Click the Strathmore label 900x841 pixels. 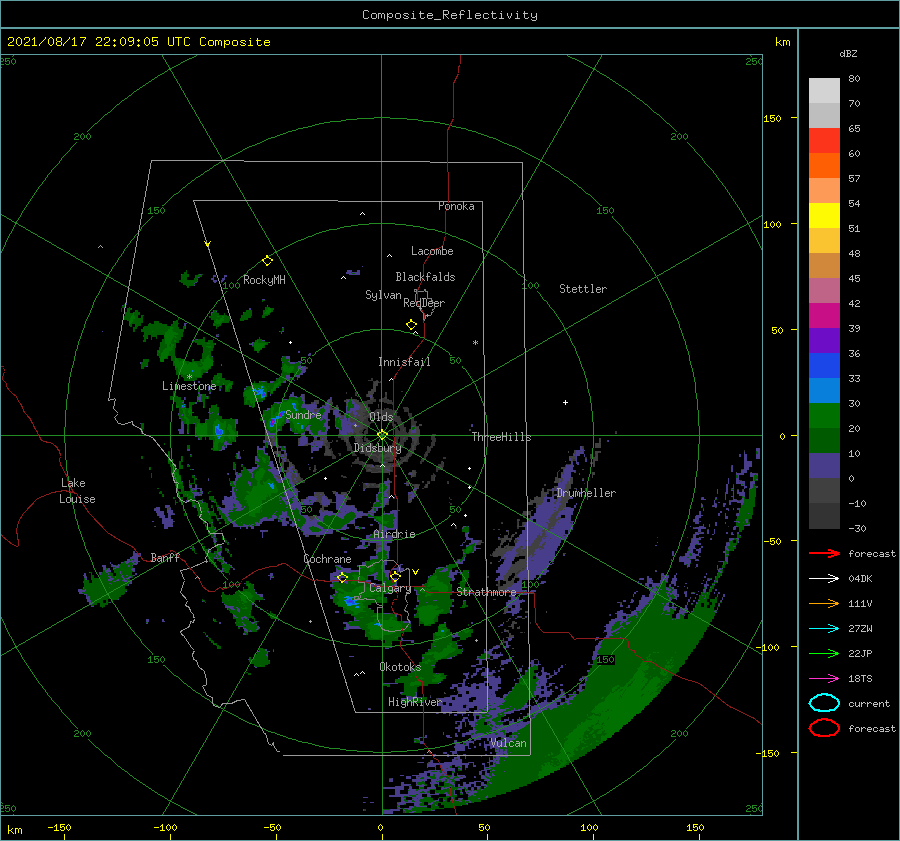(486, 591)
